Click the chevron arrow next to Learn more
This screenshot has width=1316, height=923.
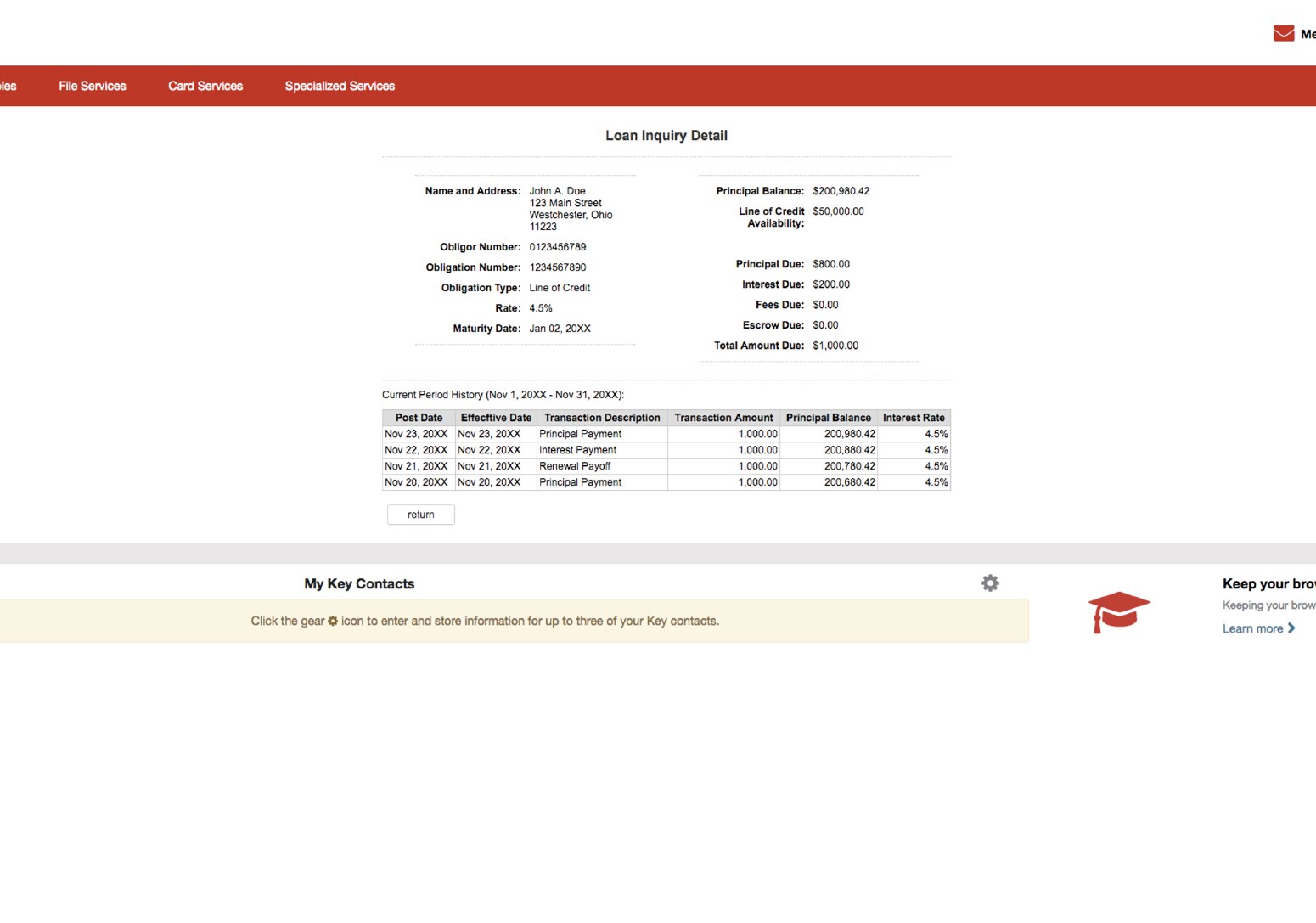point(1291,628)
